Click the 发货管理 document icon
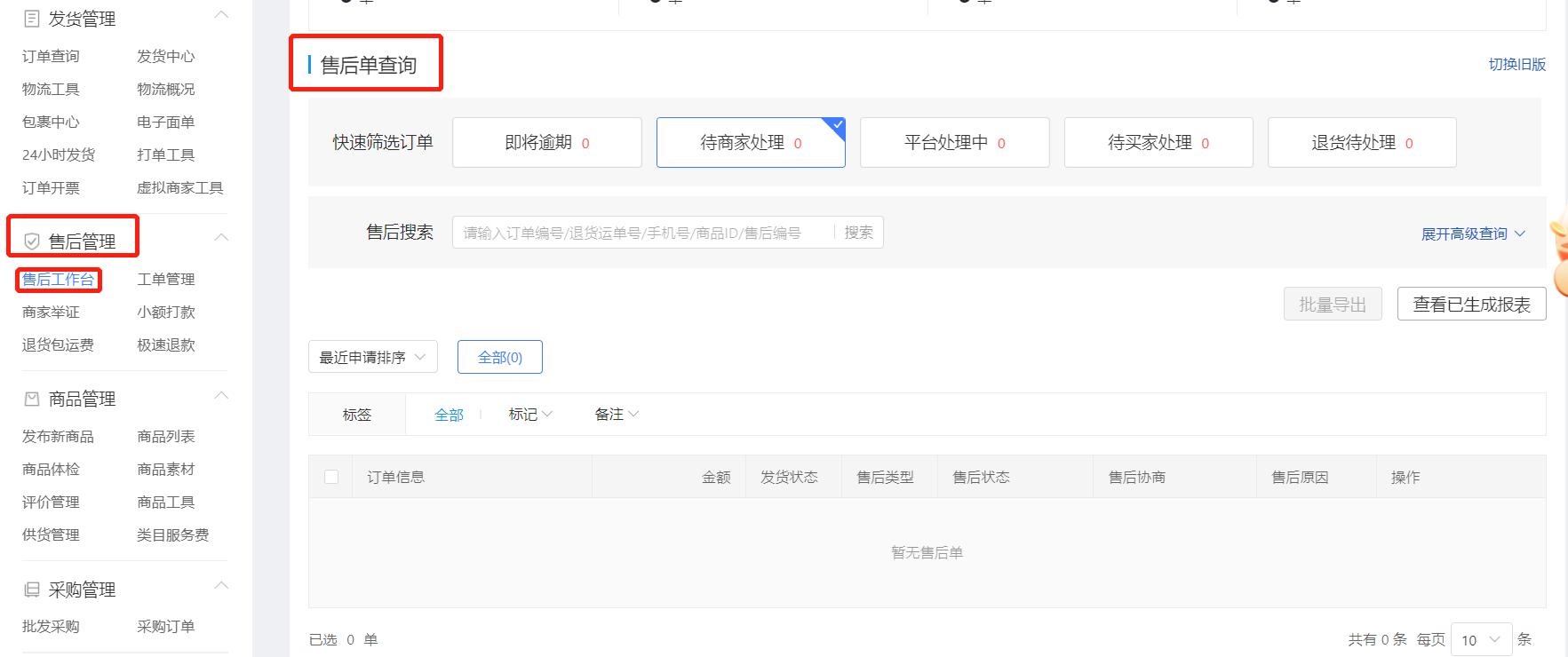The height and width of the screenshot is (657, 1568). 32,19
